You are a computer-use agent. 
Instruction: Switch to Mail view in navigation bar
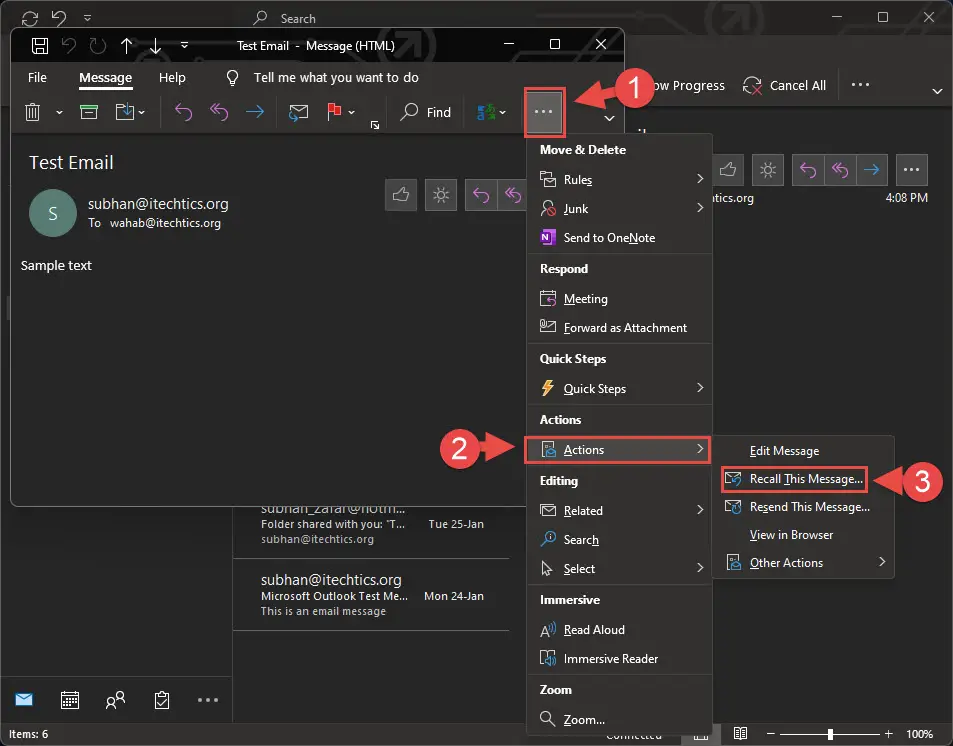pos(24,700)
